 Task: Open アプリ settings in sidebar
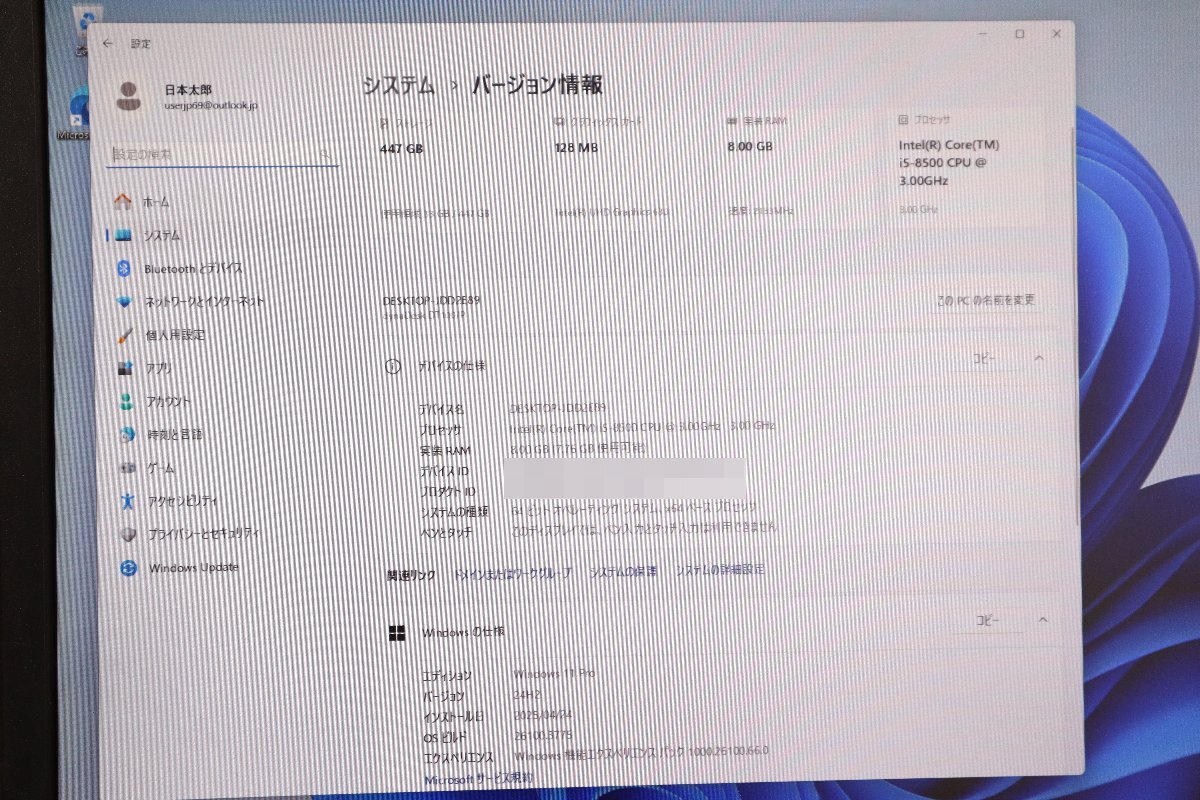145,368
